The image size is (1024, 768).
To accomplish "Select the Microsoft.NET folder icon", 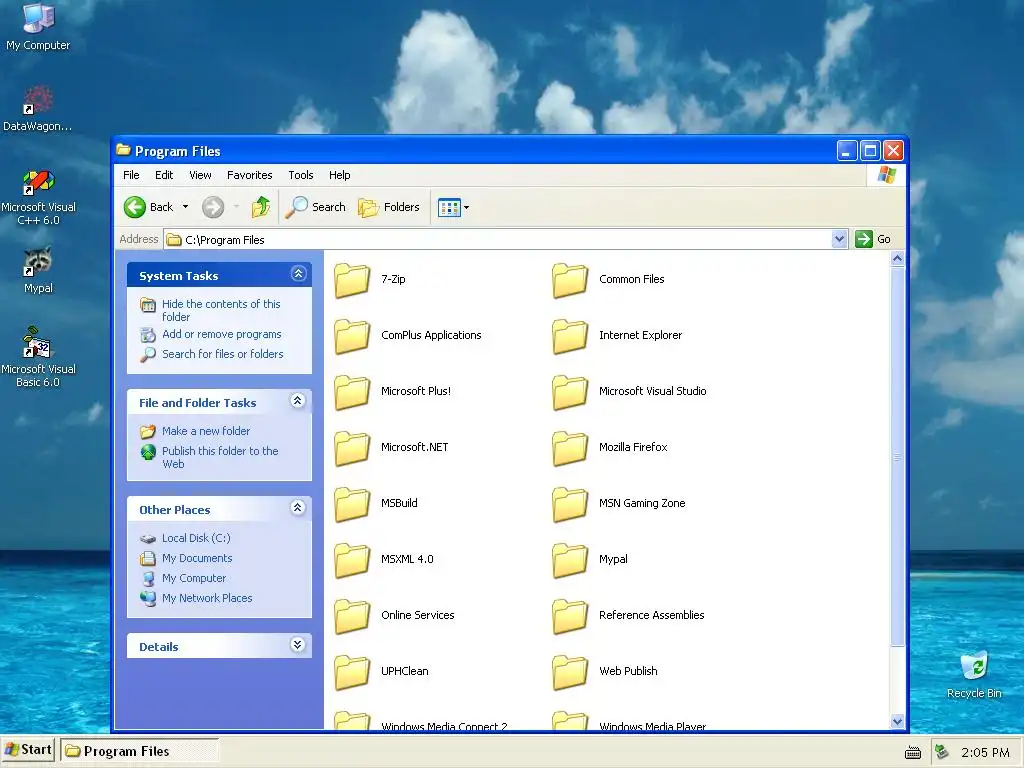I will [x=352, y=449].
